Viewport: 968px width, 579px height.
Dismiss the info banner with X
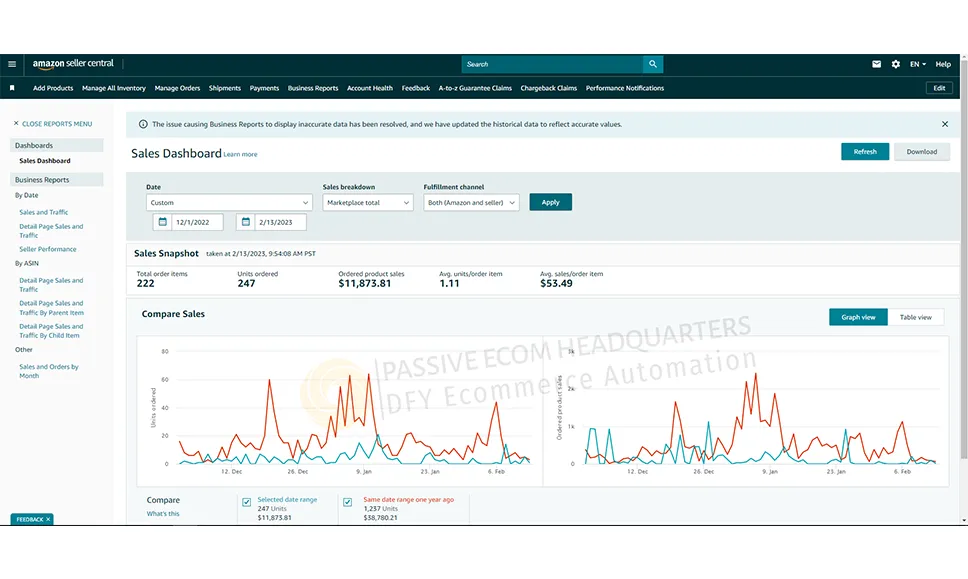click(945, 124)
